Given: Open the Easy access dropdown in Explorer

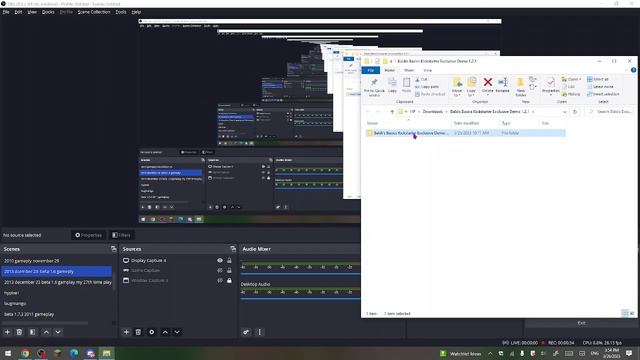Looking at the screenshot, I should pyautogui.click(x=532, y=87).
